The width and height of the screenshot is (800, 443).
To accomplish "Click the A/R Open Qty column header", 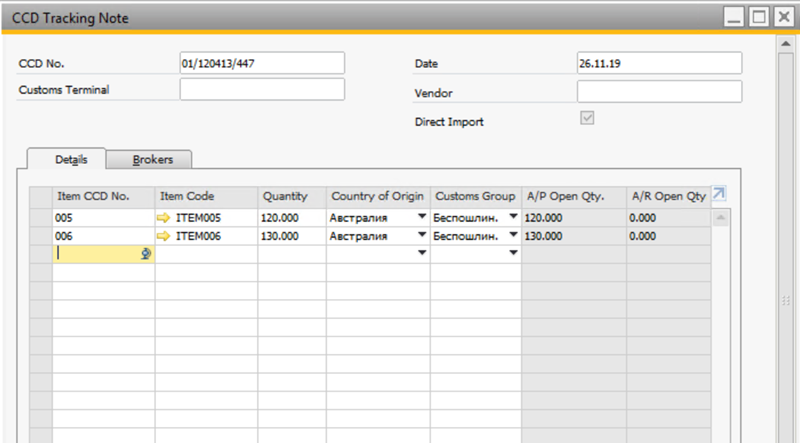I will coord(668,197).
